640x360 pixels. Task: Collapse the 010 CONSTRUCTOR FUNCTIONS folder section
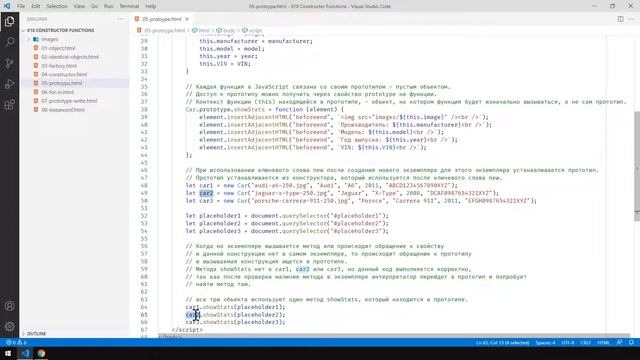point(60,30)
